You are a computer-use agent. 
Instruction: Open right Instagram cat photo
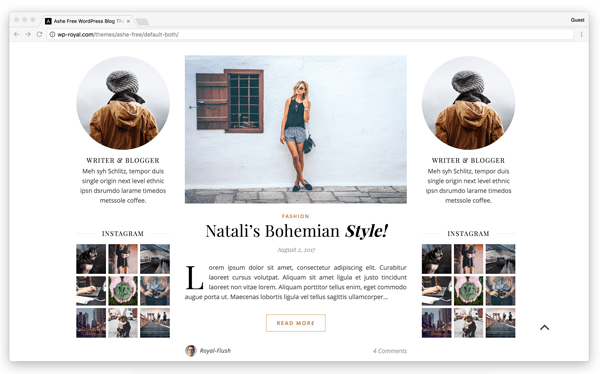click(x=437, y=259)
